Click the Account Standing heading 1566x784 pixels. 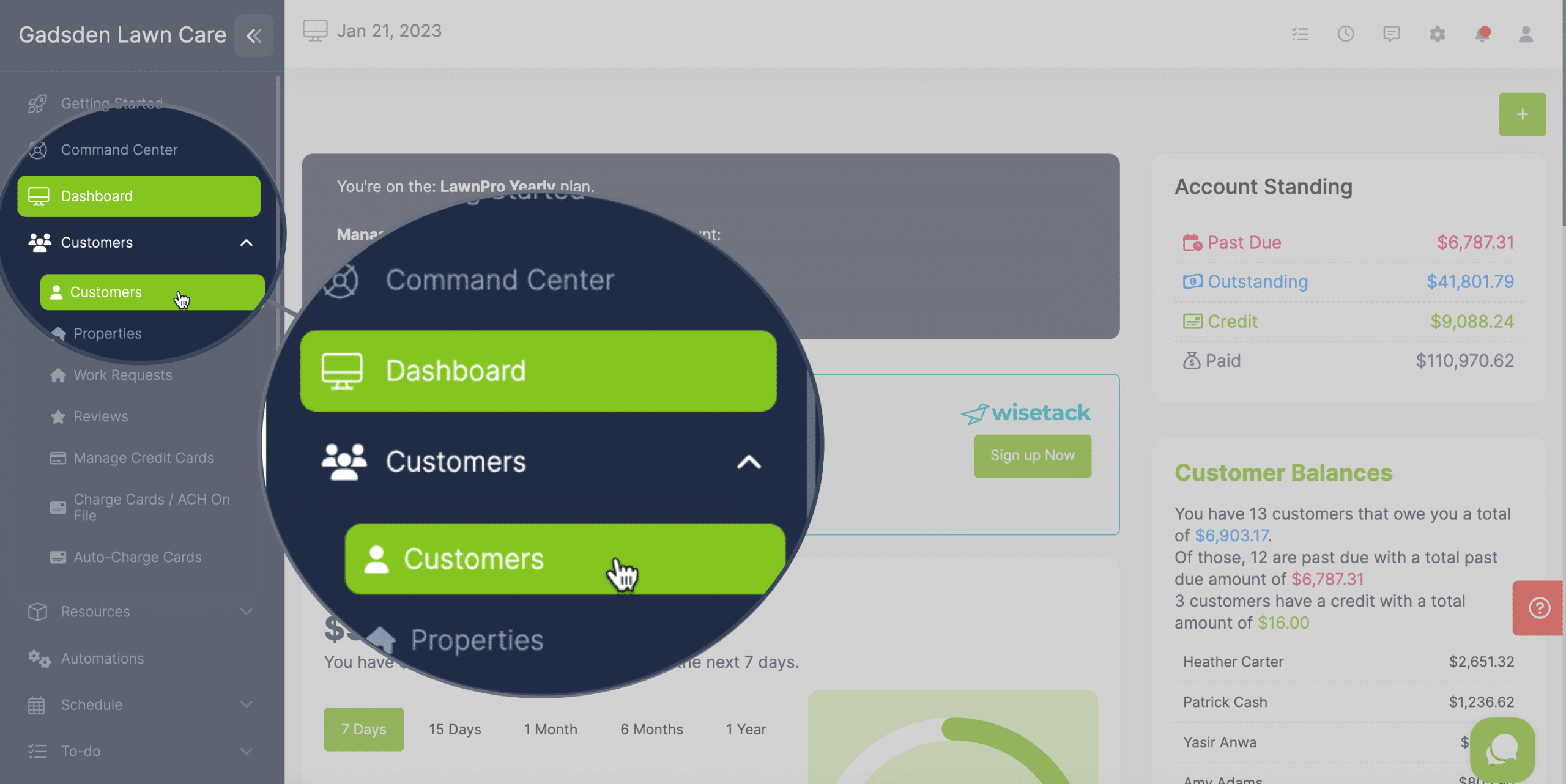[x=1263, y=187]
